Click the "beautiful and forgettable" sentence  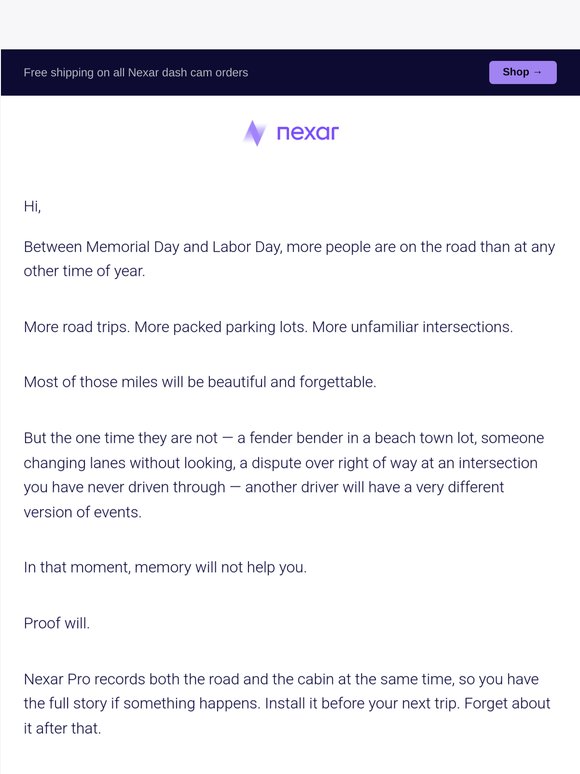(x=200, y=382)
